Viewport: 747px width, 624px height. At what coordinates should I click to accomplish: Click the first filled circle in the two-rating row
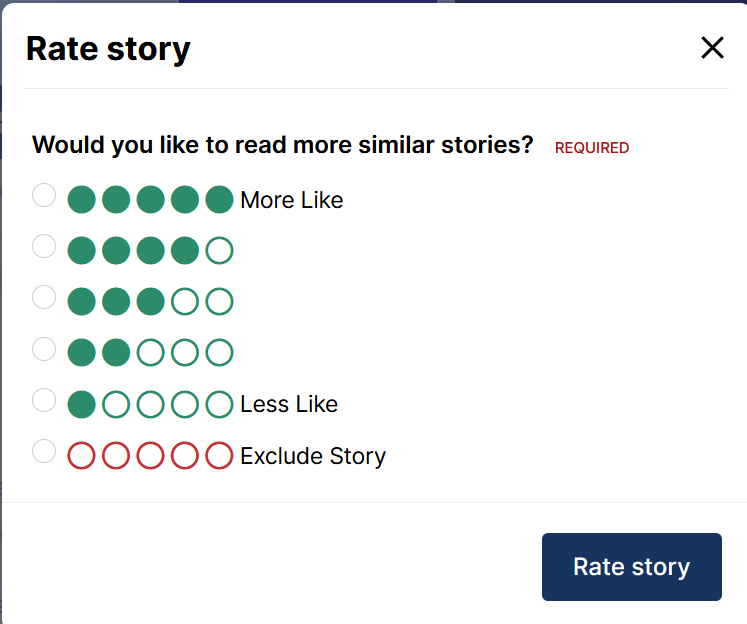81,353
